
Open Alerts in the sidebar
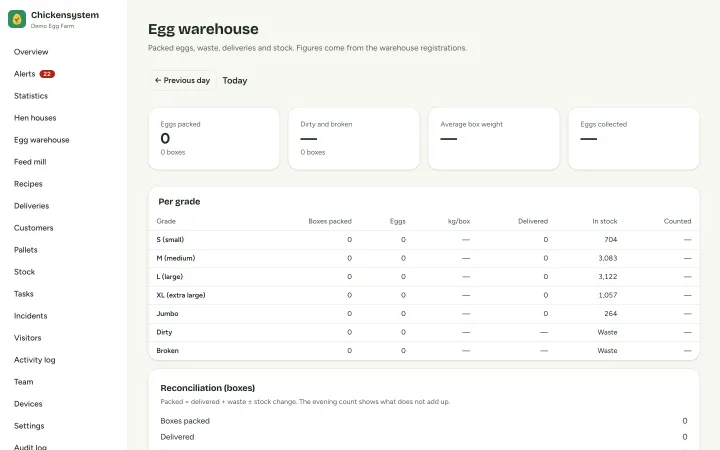point(24,74)
